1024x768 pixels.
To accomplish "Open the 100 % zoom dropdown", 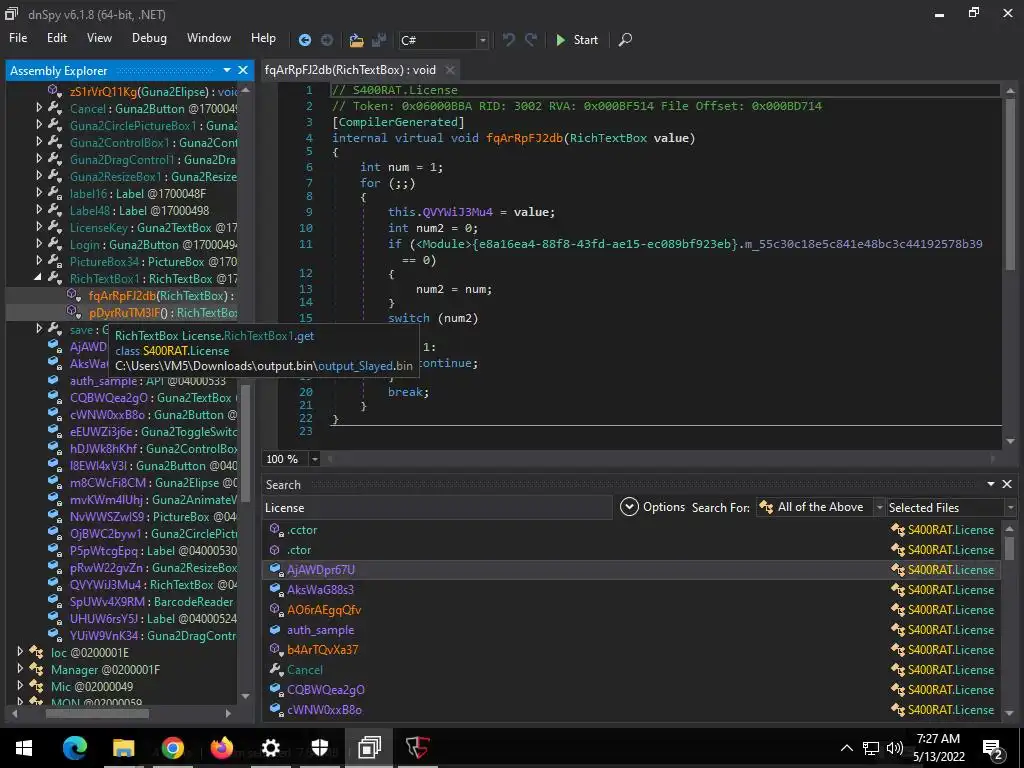I will coord(315,459).
